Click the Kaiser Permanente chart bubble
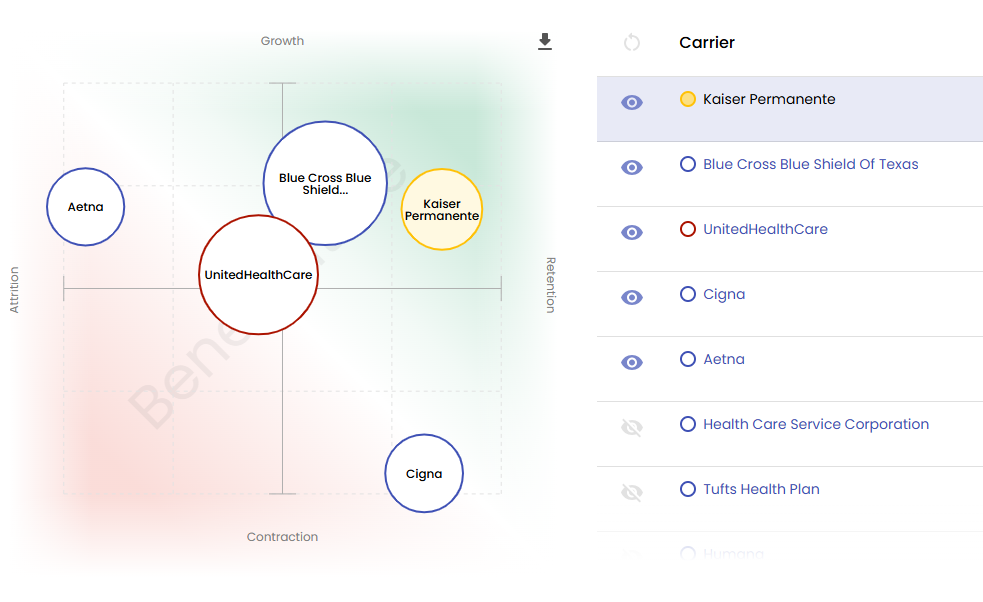983x602 pixels. tap(442, 209)
